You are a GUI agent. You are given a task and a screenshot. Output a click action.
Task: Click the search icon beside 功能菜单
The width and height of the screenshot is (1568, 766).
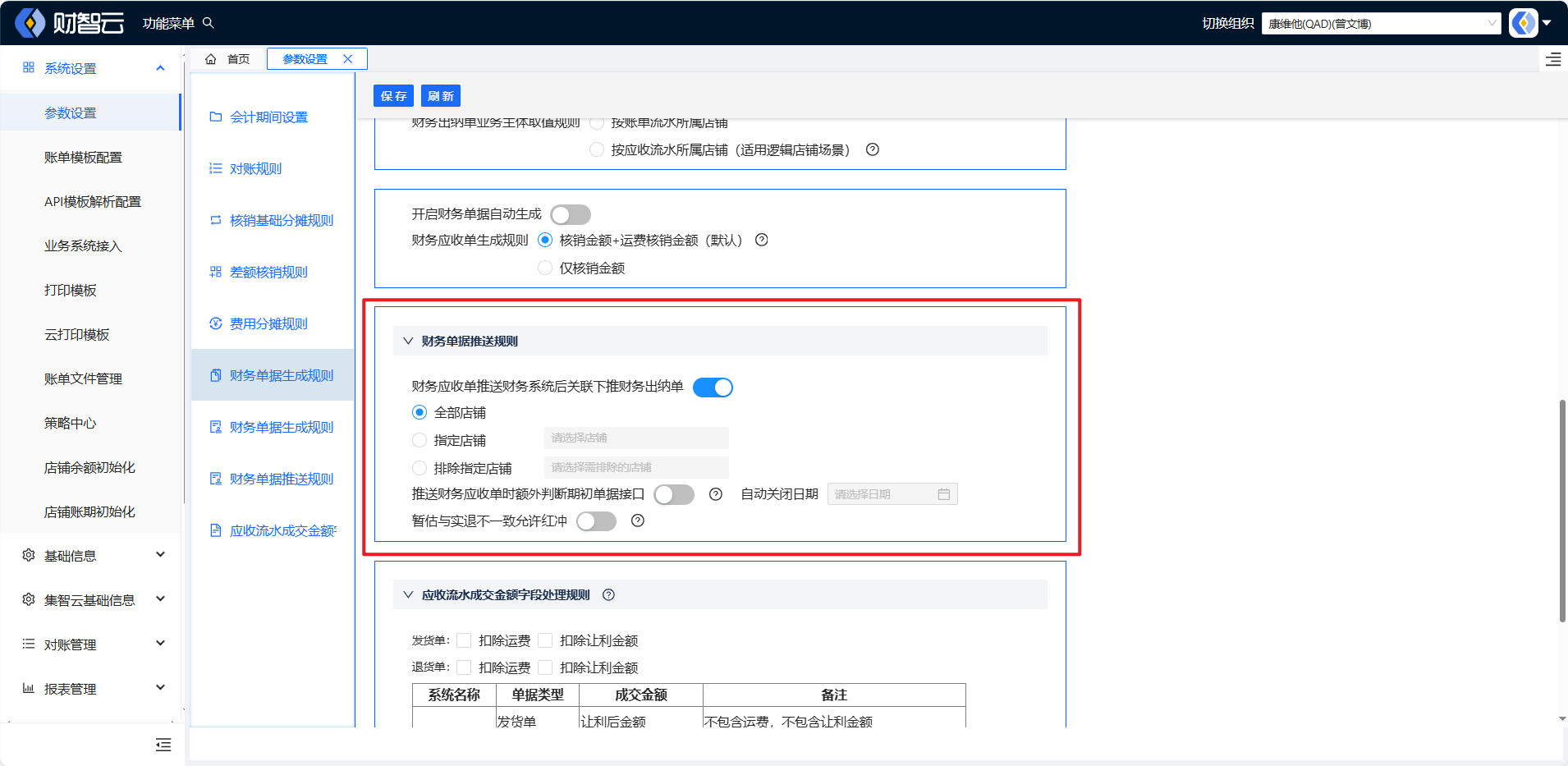209,23
